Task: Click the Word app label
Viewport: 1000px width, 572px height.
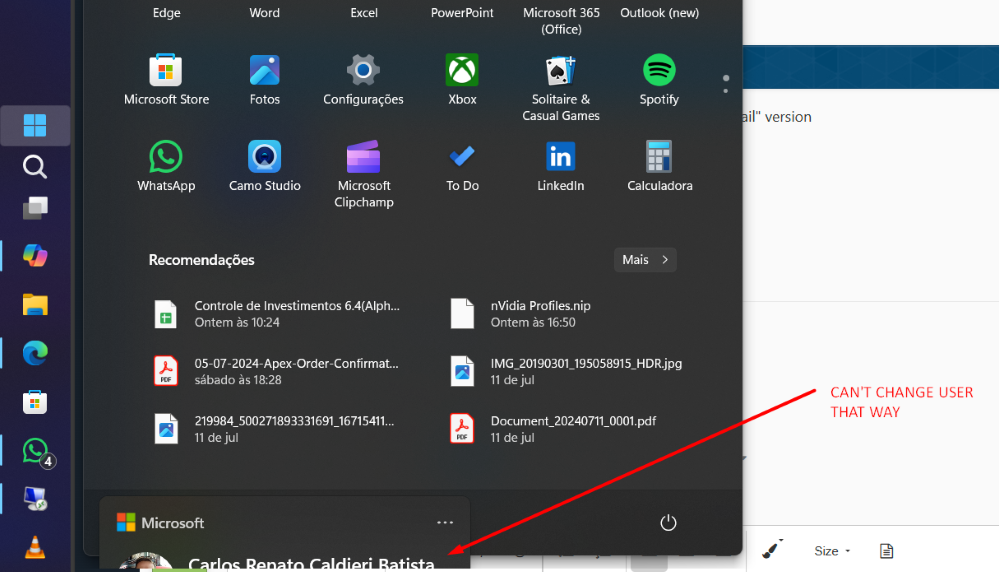Action: click(x=264, y=13)
